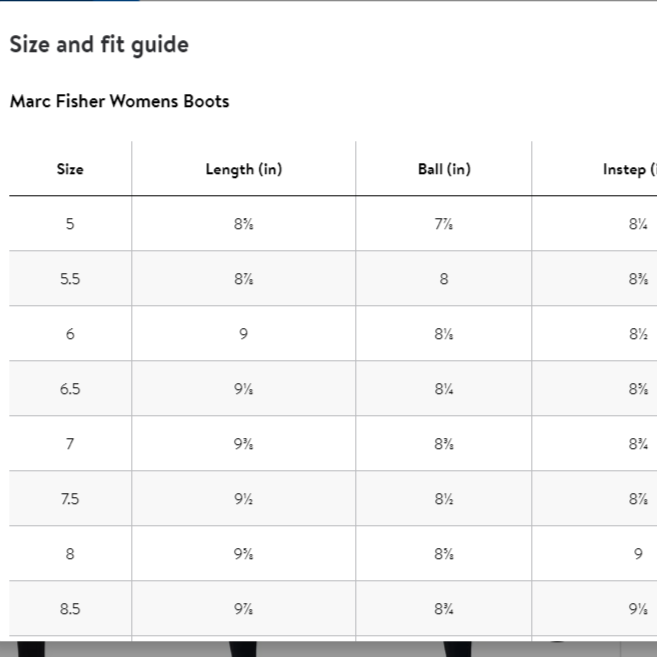This screenshot has height=657, width=657.
Task: Select the size 6.5 cell
Action: pyautogui.click(x=70, y=389)
